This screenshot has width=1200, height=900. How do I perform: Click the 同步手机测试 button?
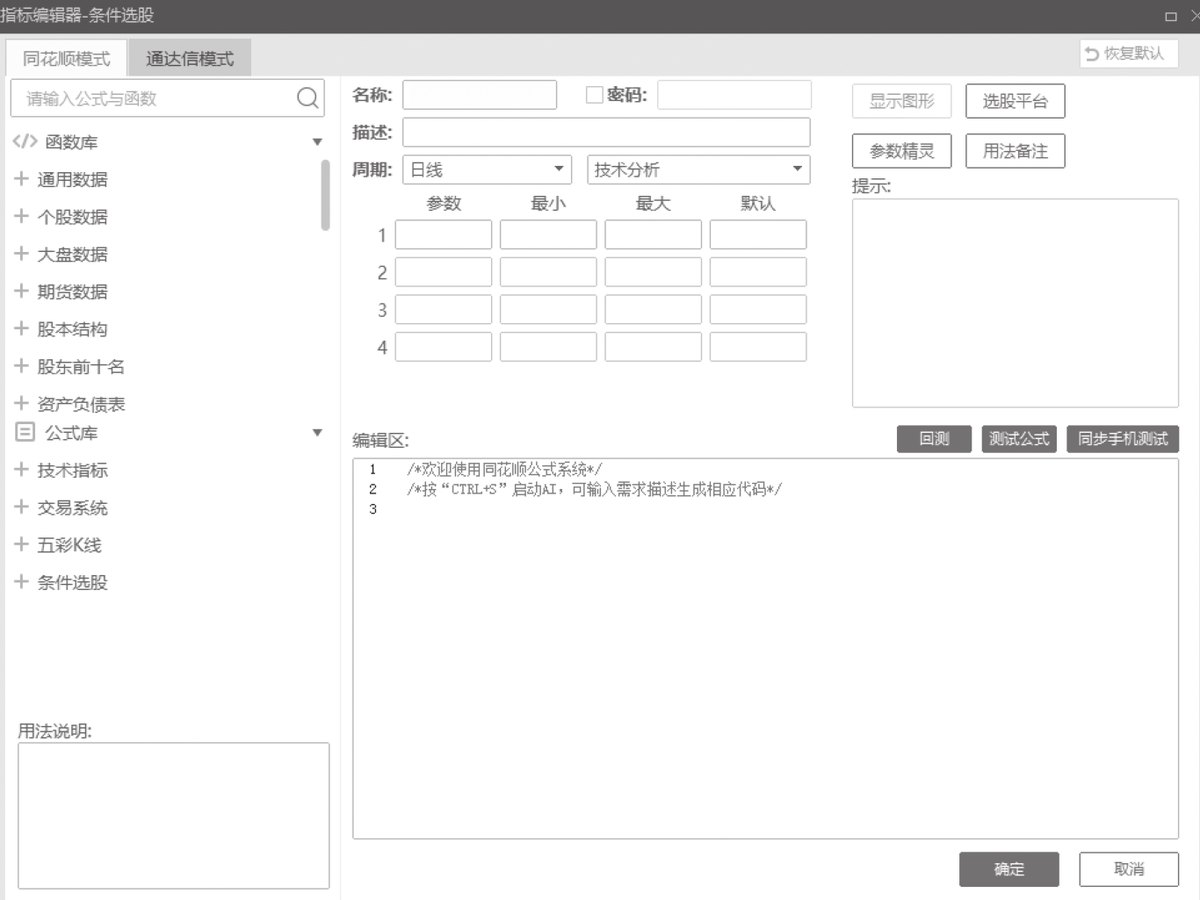click(1123, 439)
